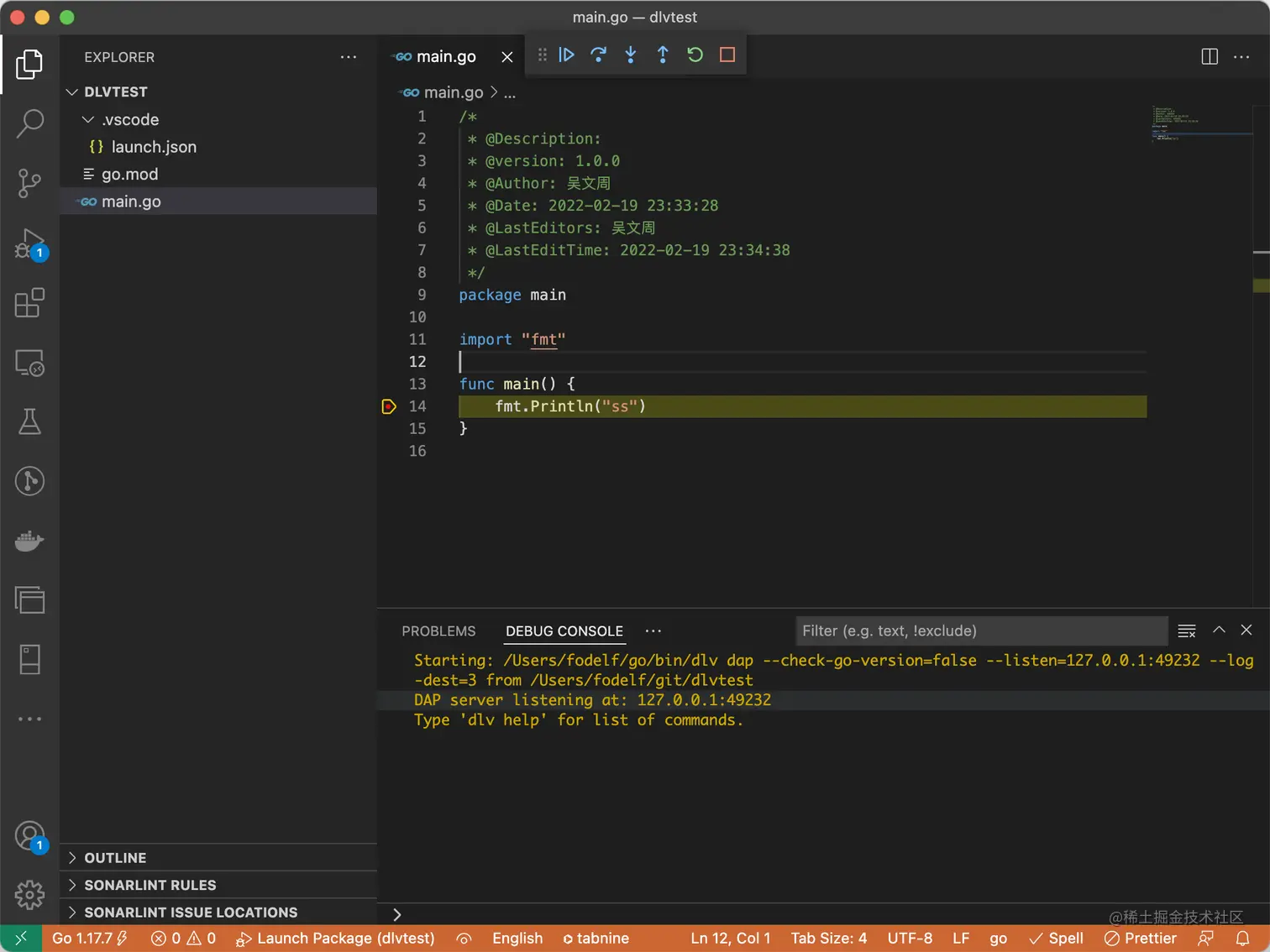Open the Manage settings gear
This screenshot has width=1270, height=952.
(x=29, y=895)
